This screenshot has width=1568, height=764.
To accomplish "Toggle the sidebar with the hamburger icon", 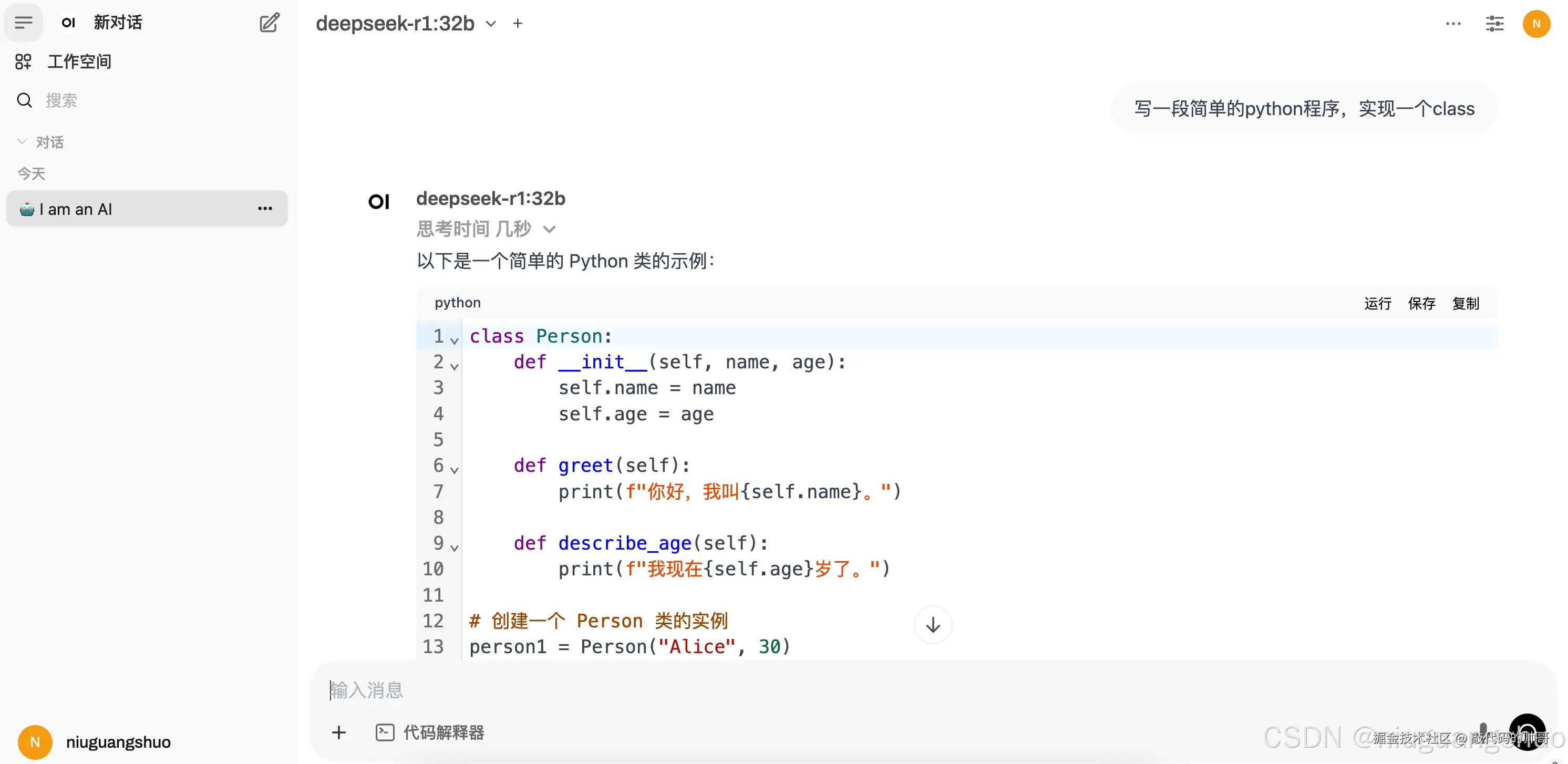I will 23,23.
